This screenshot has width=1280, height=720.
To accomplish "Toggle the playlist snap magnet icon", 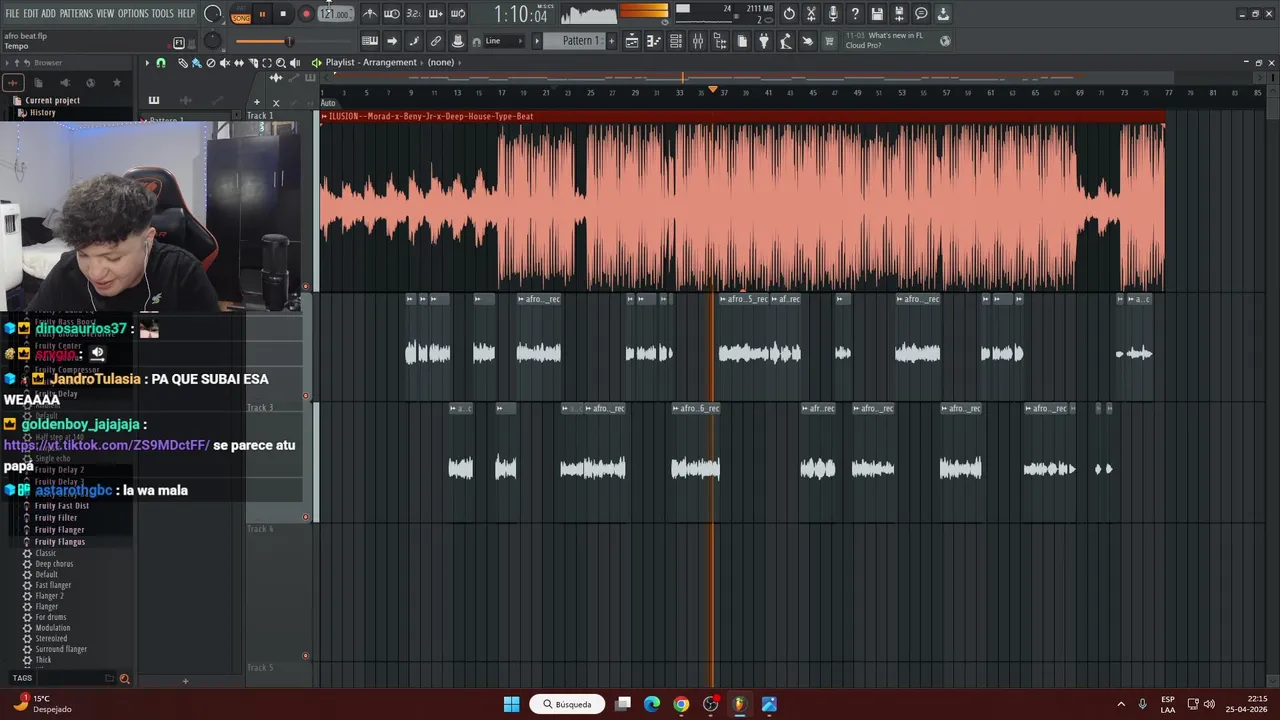I will coord(161,63).
